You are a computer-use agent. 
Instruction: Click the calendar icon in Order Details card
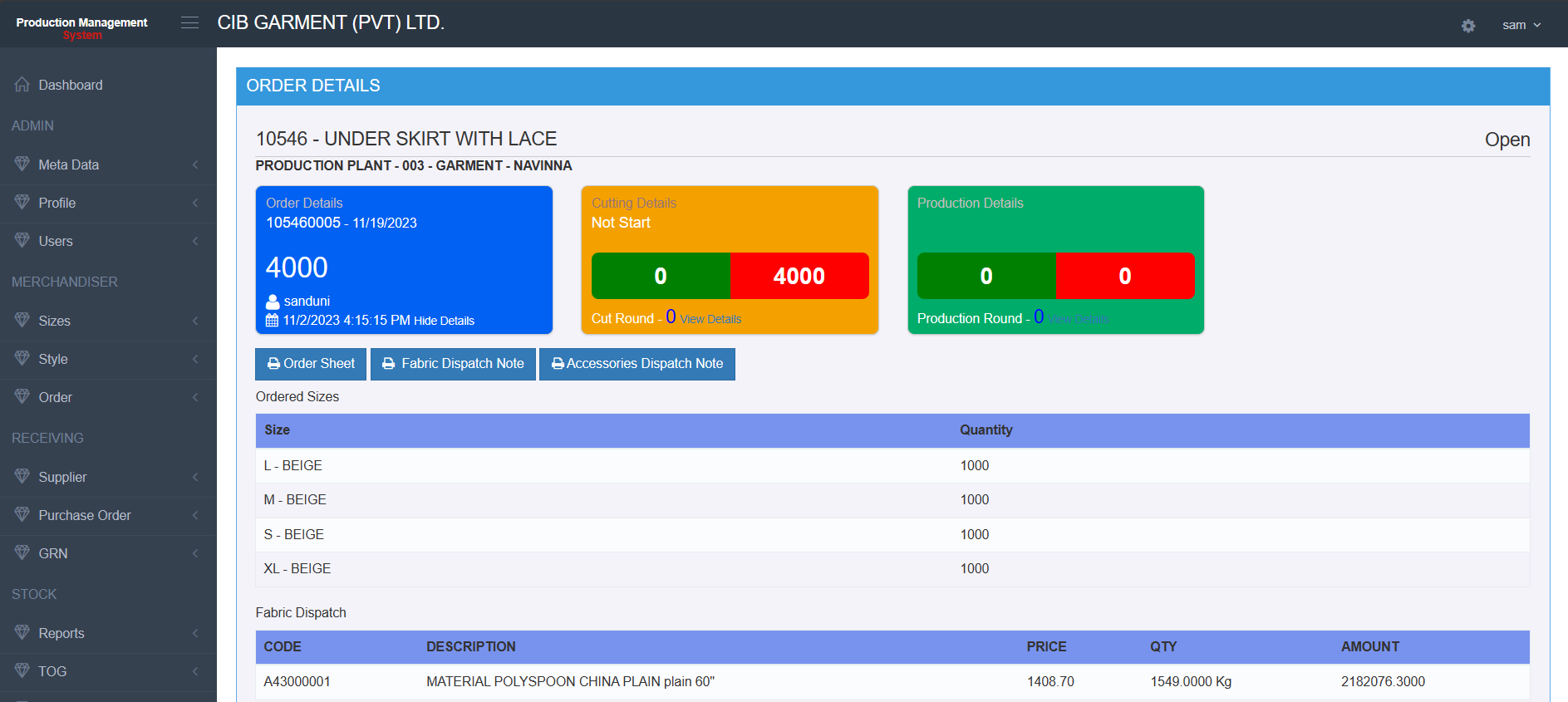[x=272, y=321]
